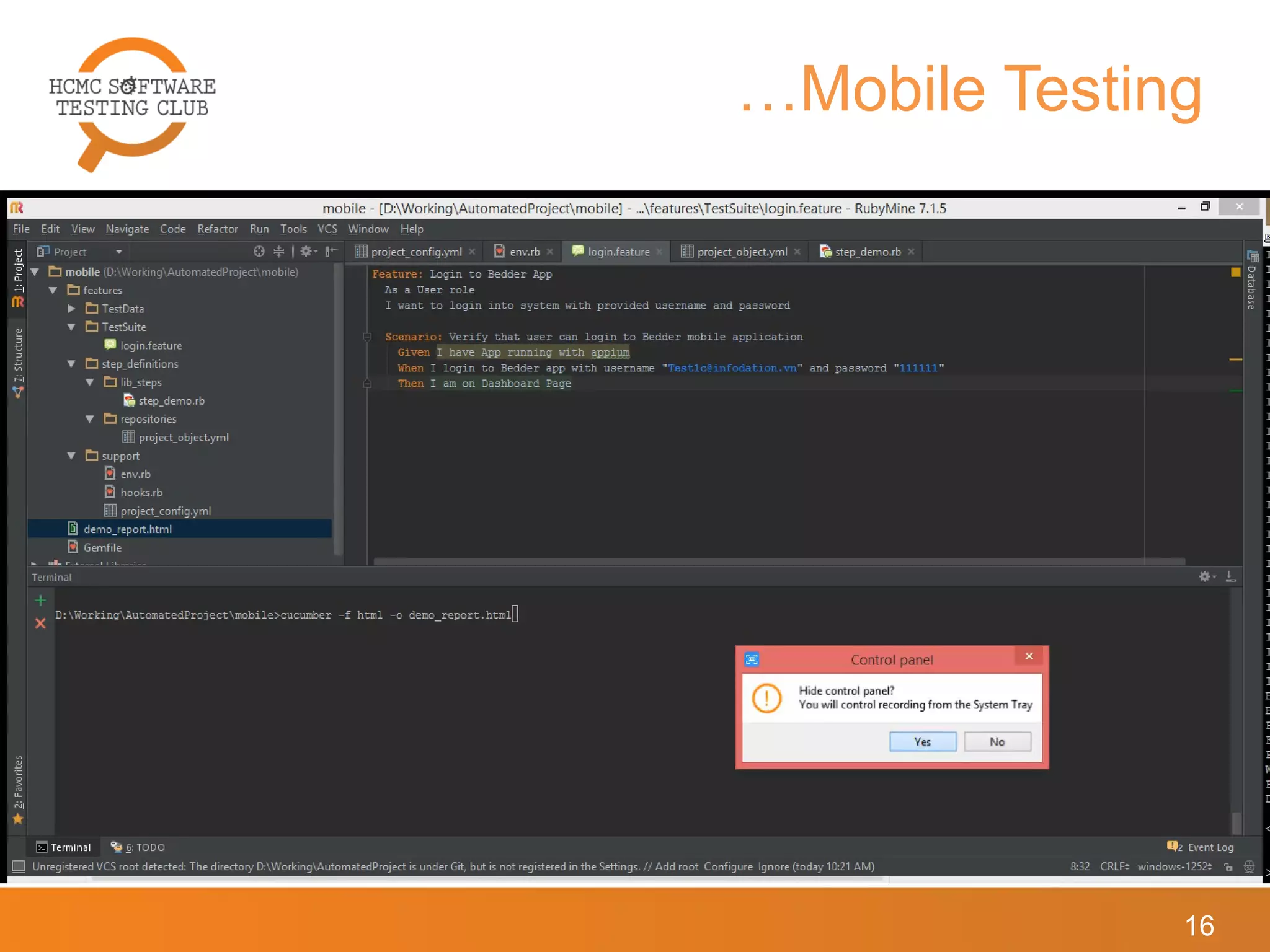The width and height of the screenshot is (1270, 952).
Task: Expand the TestData folder
Action: pyautogui.click(x=72, y=309)
